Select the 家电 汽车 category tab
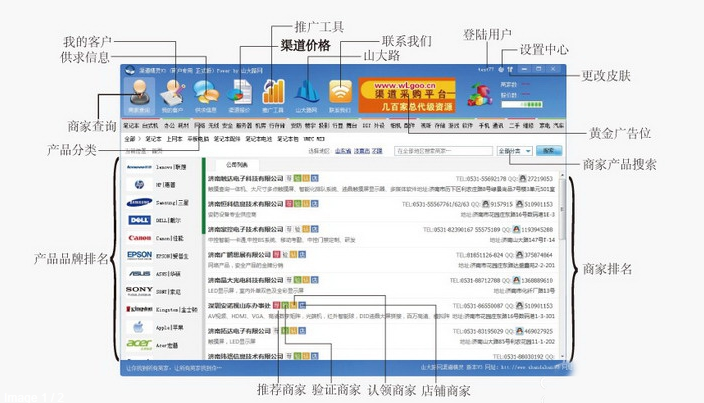The width and height of the screenshot is (704, 403). (x=551, y=126)
